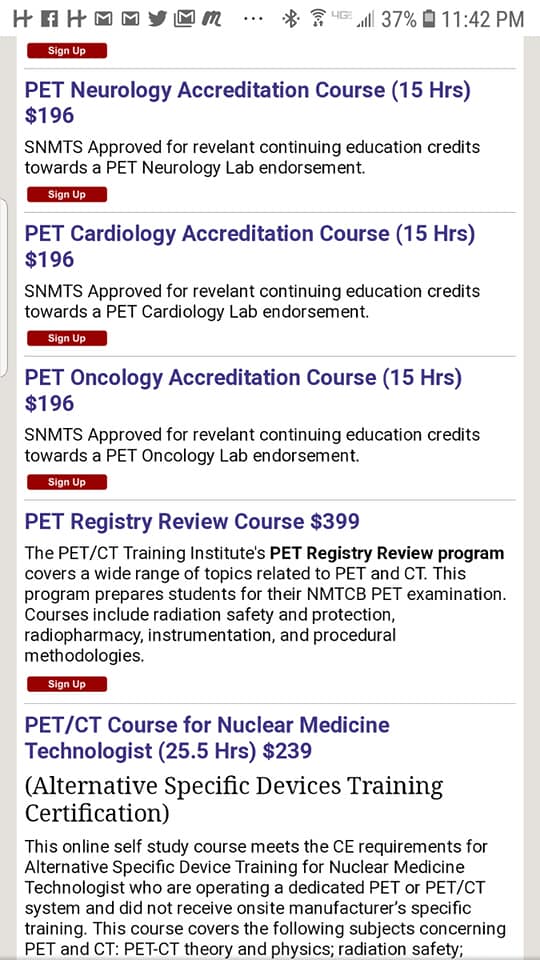Viewport: 540px width, 960px height.
Task: Open PET Neurology Accreditation Course heading link
Action: pyautogui.click(x=247, y=102)
